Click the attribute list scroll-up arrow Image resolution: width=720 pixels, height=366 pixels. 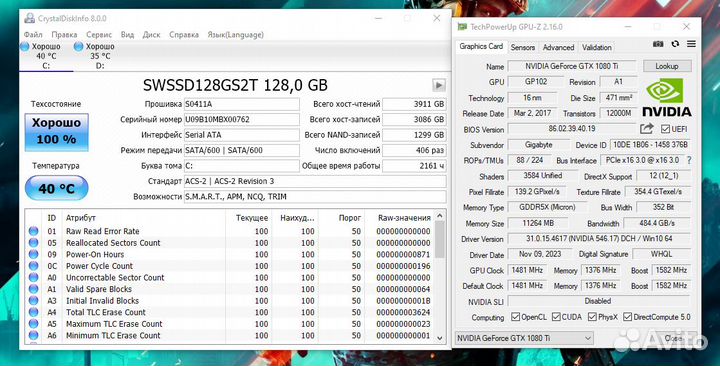tap(439, 216)
